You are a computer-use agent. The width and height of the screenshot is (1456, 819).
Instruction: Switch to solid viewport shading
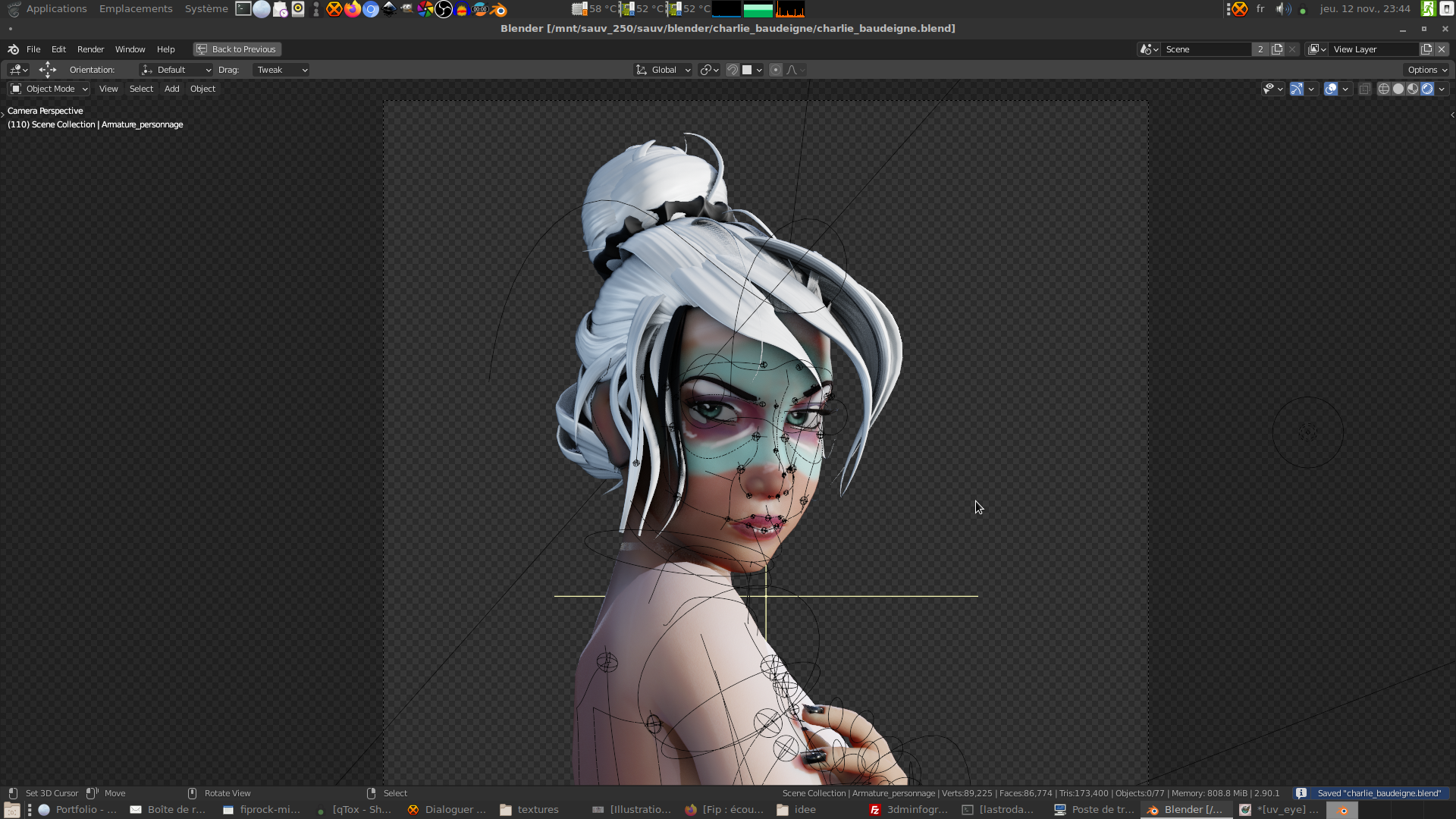pos(1398,89)
